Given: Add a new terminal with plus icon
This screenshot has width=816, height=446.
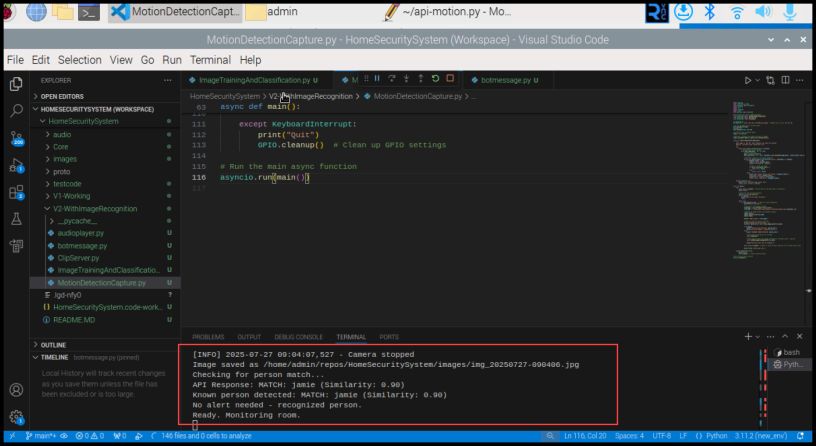Looking at the screenshot, I should [x=748, y=337].
